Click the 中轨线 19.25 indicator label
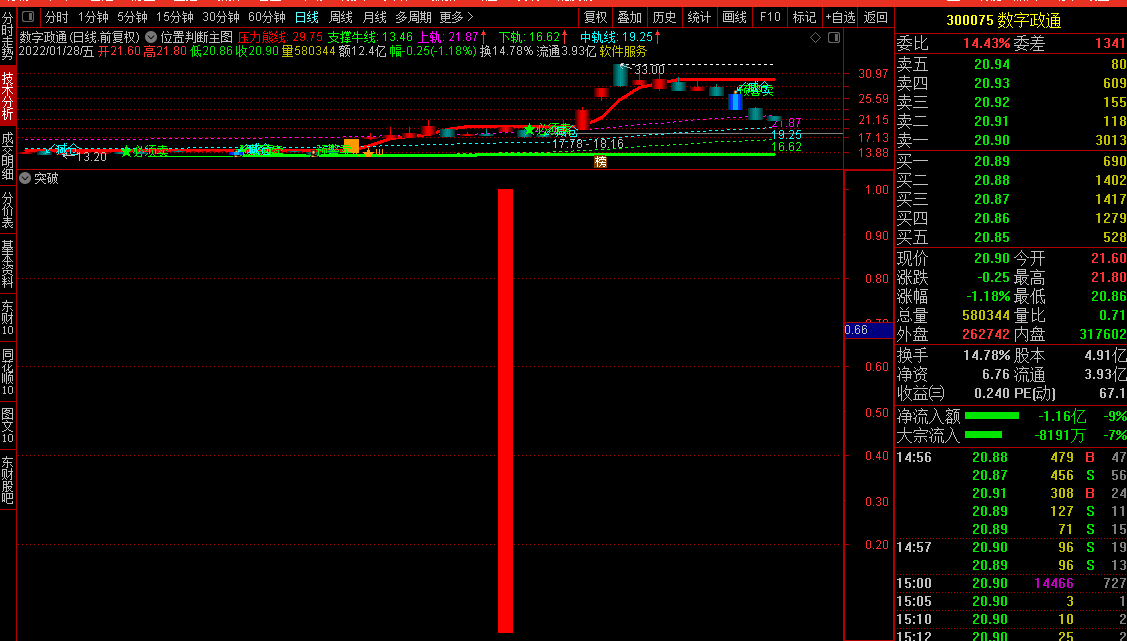Viewport: 1127px width, 641px height. (620, 37)
